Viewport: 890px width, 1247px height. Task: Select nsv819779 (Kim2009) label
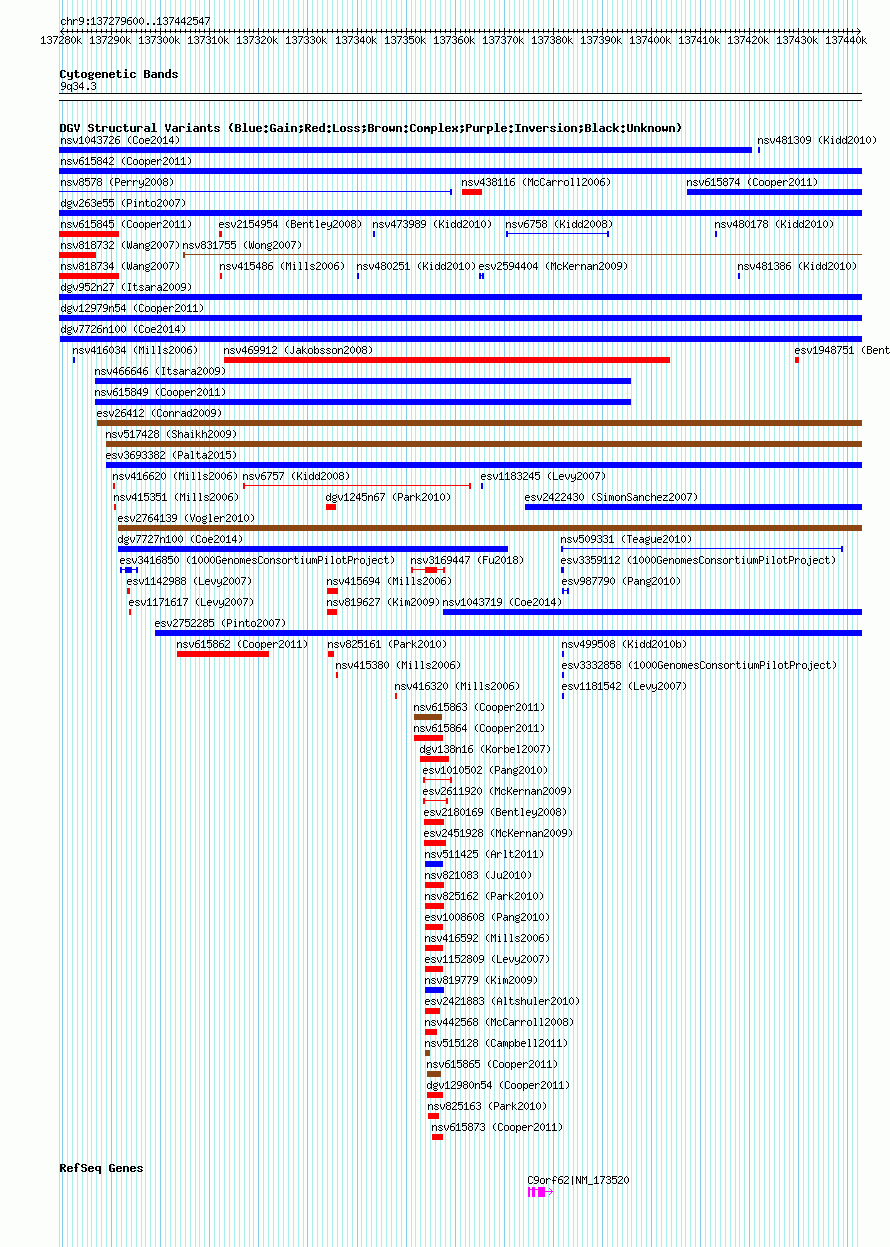tap(481, 980)
